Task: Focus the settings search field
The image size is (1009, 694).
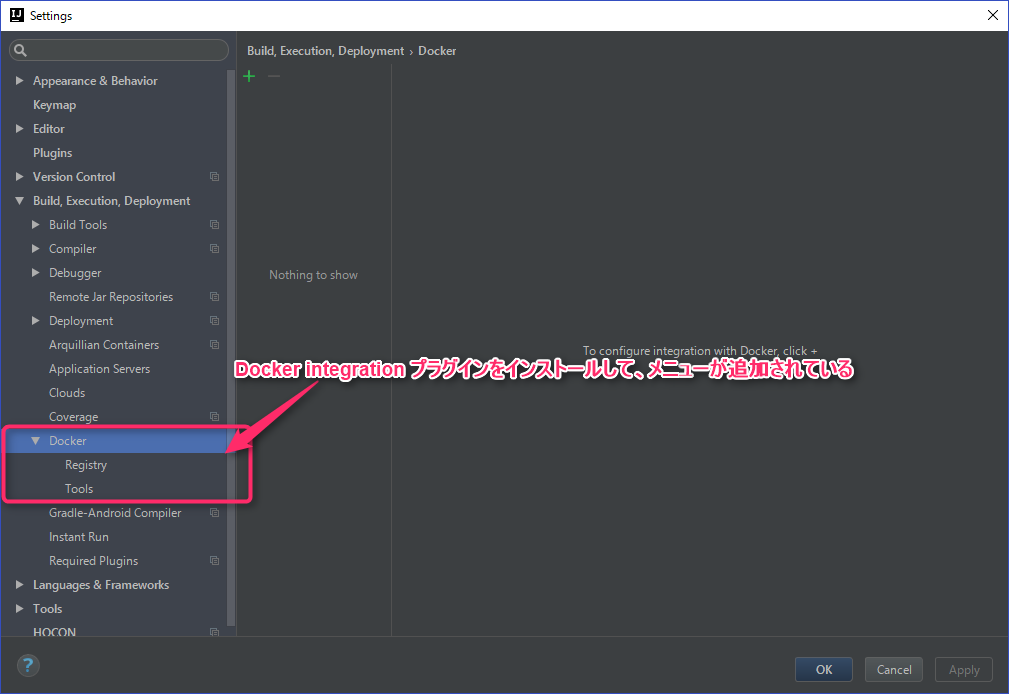Action: (119, 50)
